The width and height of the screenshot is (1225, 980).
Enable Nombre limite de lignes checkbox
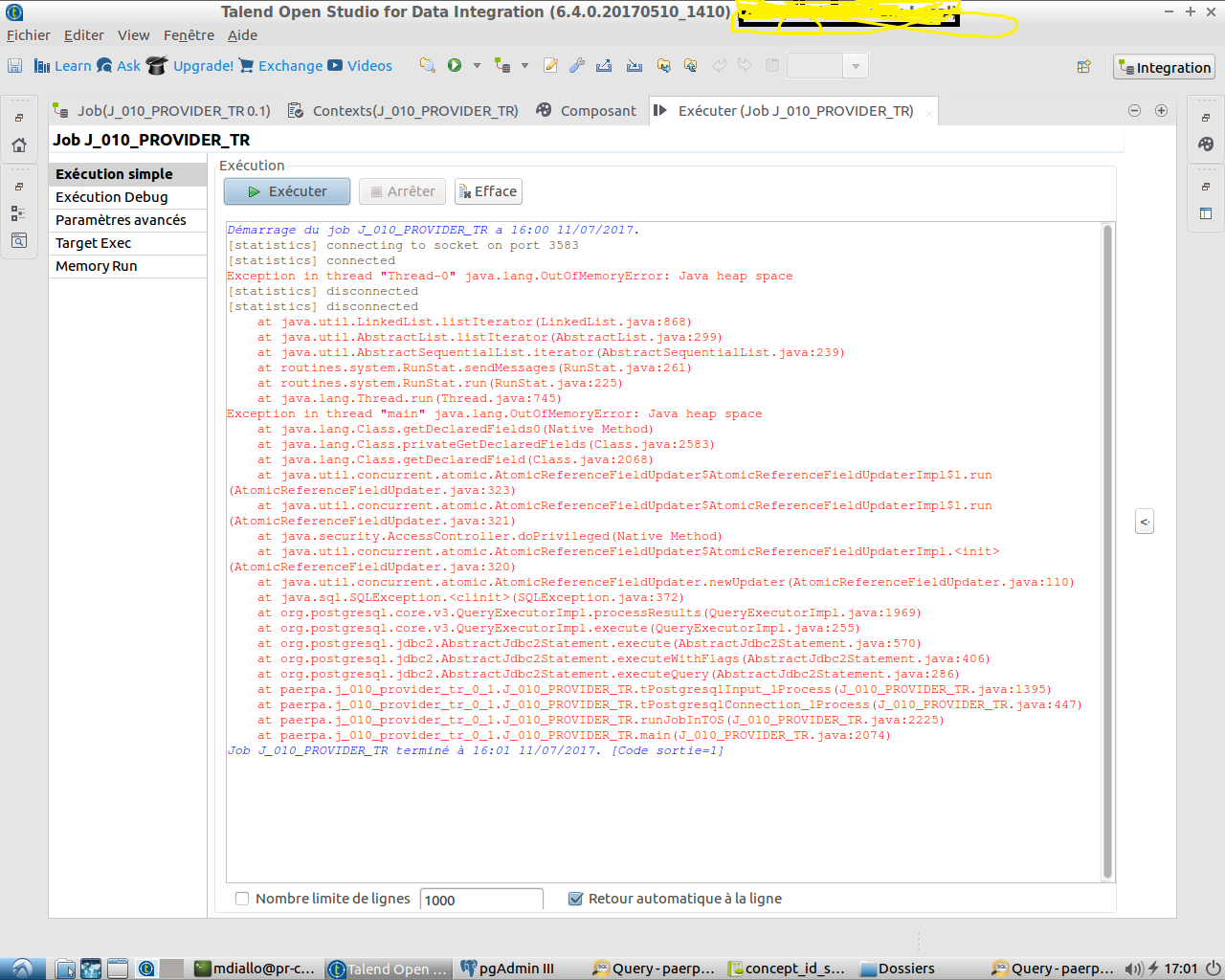tap(242, 899)
